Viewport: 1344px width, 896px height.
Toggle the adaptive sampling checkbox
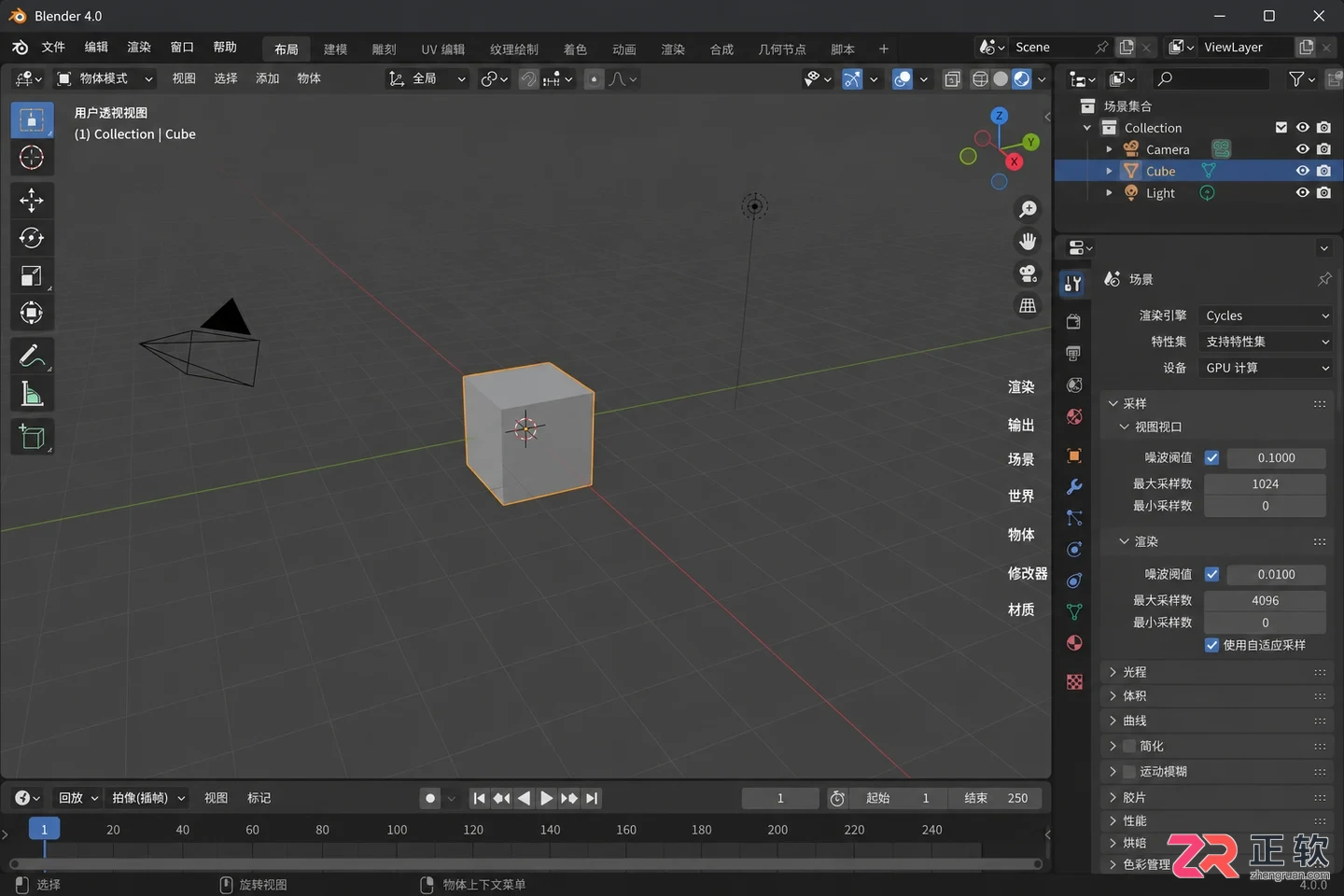(1211, 645)
